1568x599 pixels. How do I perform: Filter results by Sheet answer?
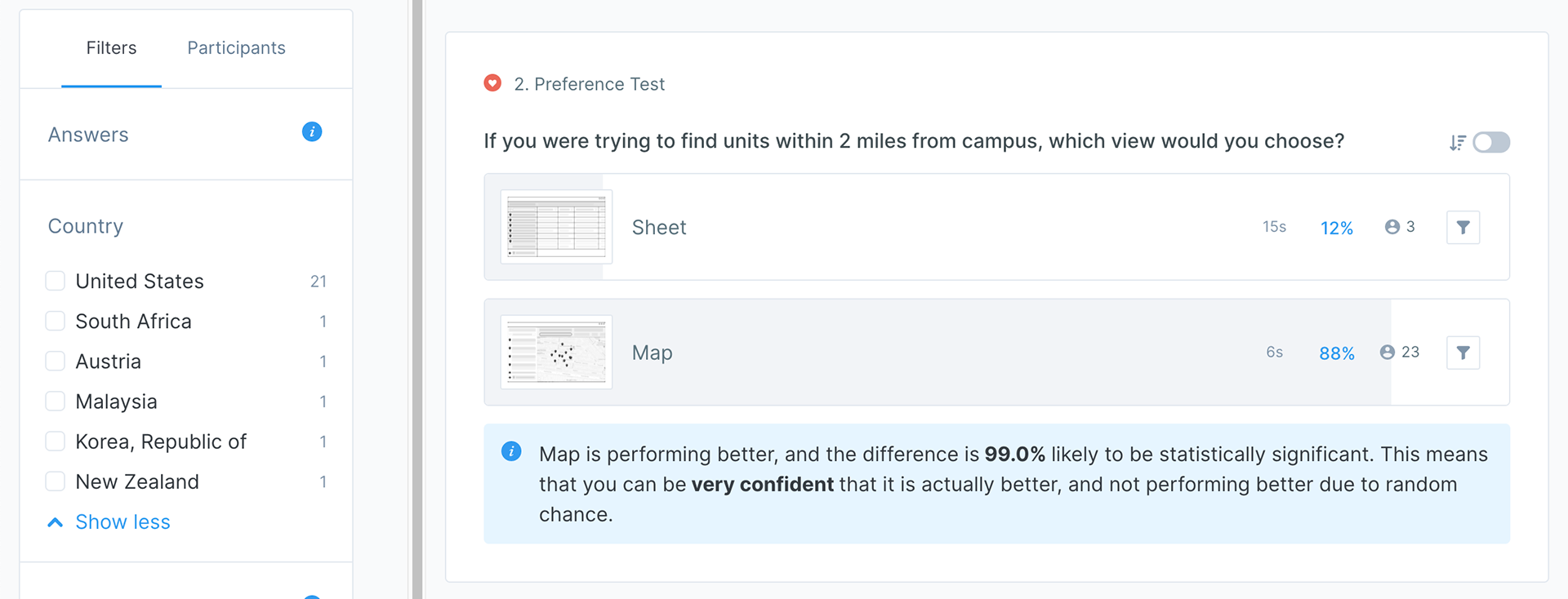pos(1463,228)
